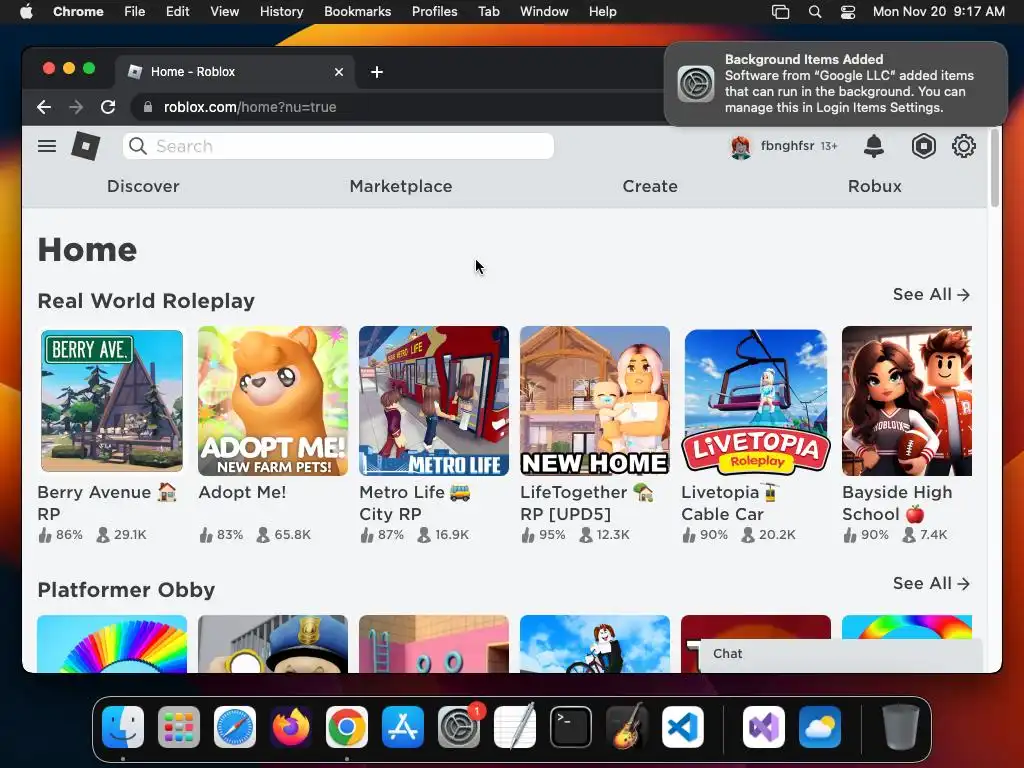Open the notifications bell
This screenshot has width=1024, height=768.
[873, 146]
